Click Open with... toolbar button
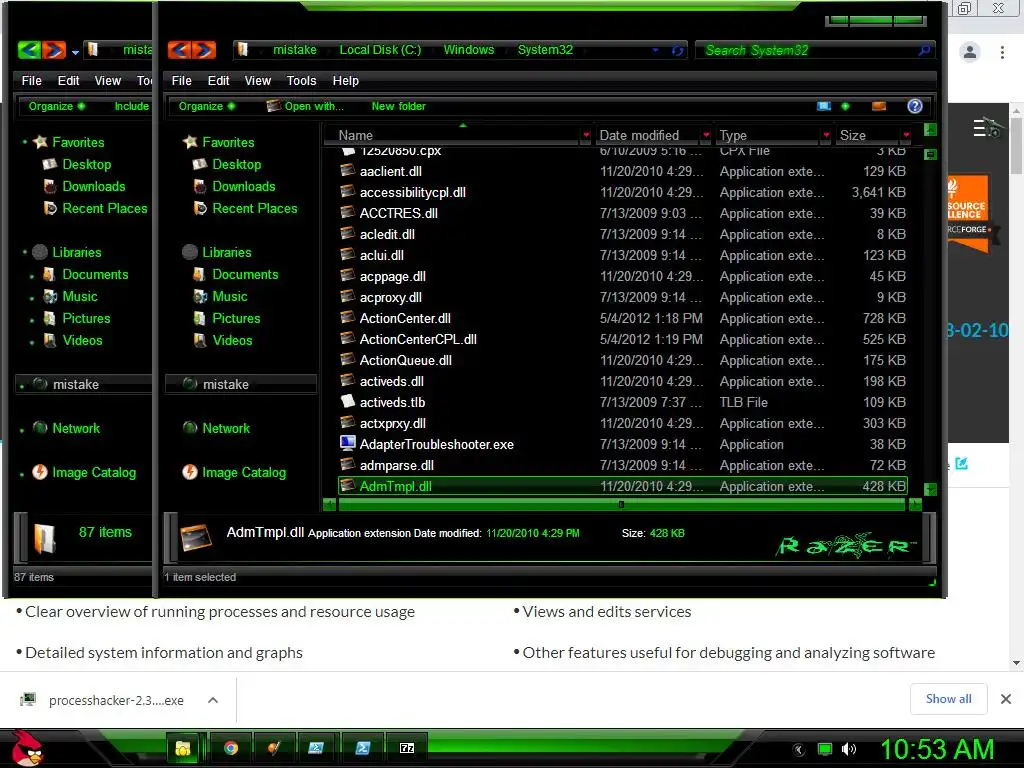This screenshot has width=1024, height=768. (x=305, y=106)
